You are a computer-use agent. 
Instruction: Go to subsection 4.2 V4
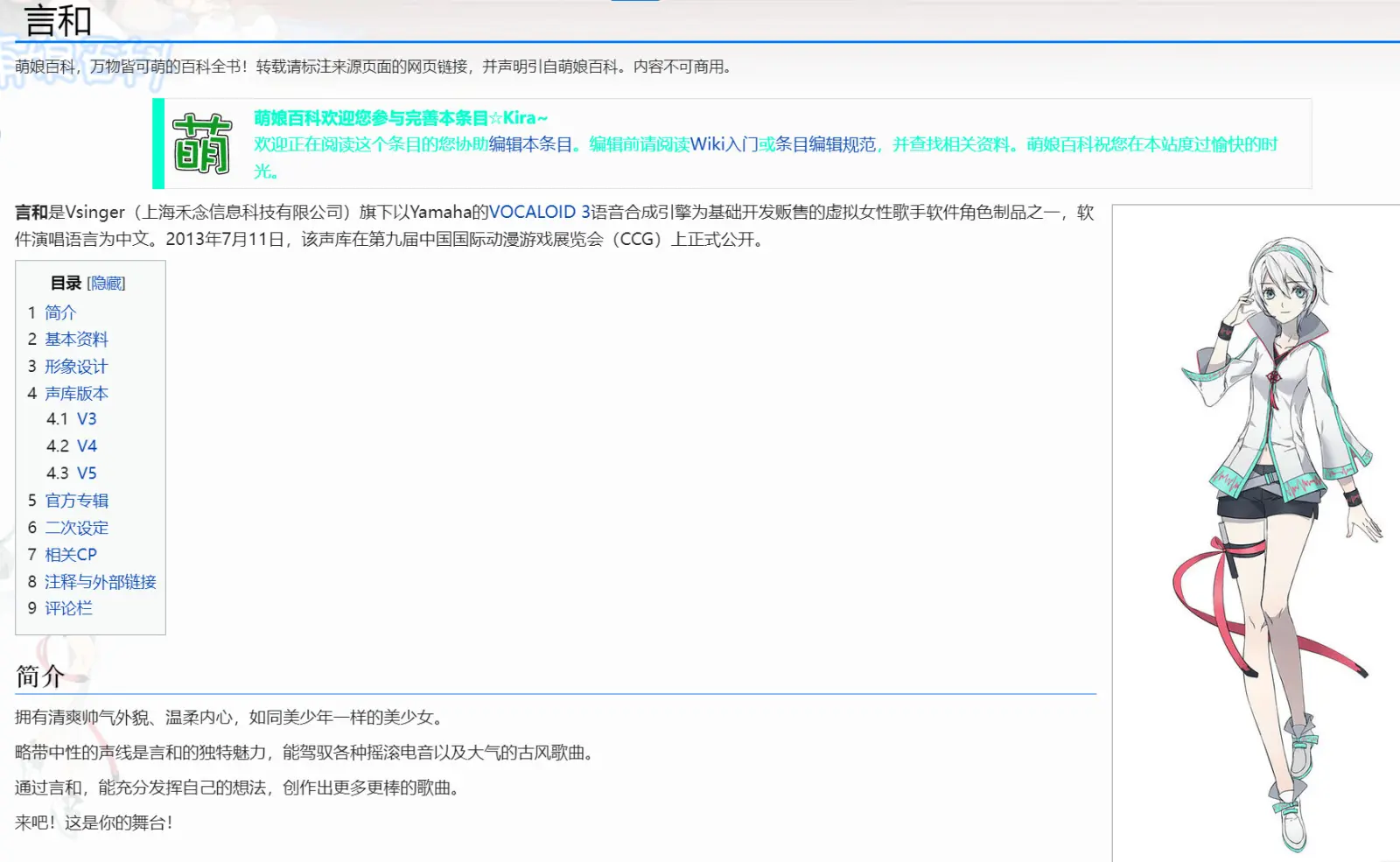pos(87,446)
